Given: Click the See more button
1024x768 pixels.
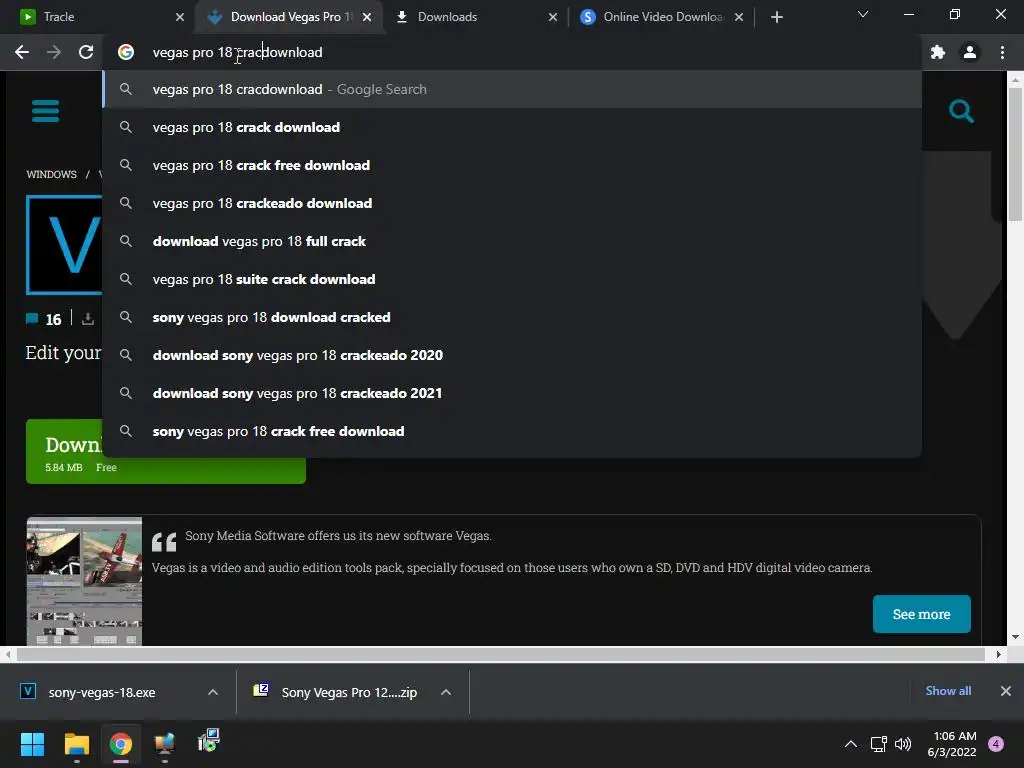Looking at the screenshot, I should click(x=921, y=614).
